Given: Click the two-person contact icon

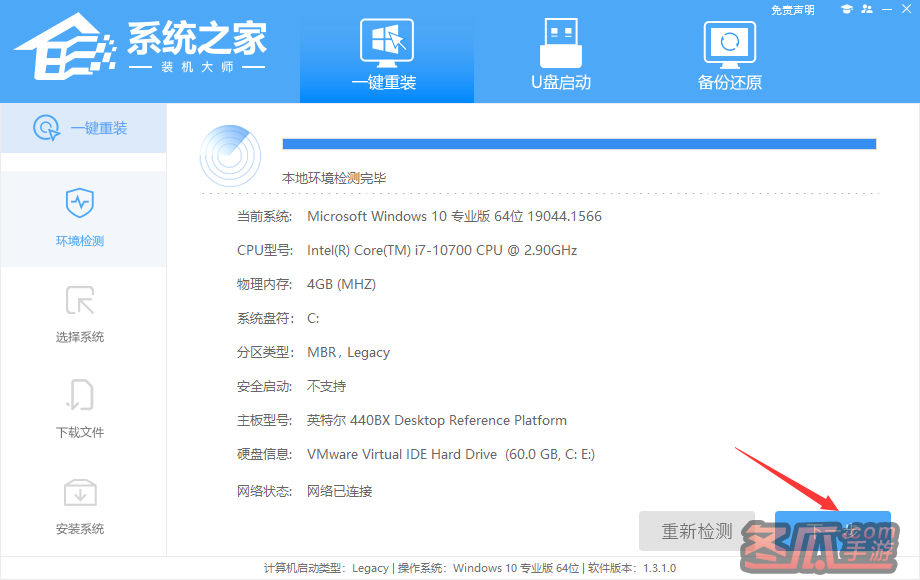Looking at the screenshot, I should coord(867,9).
